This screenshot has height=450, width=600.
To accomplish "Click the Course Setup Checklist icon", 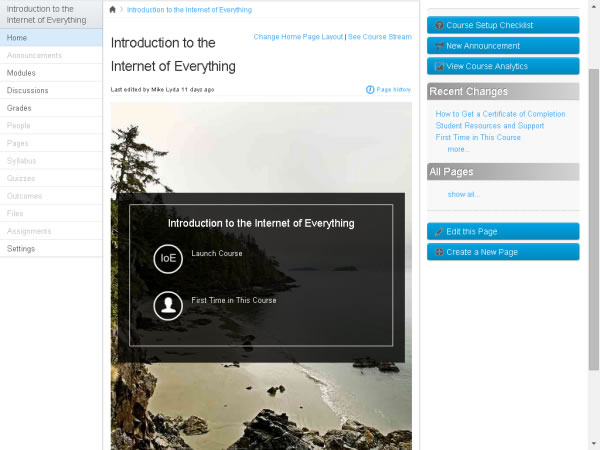I will (439, 25).
